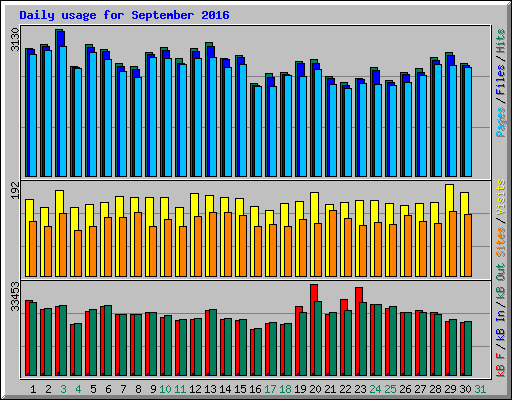
Task: Click day label 9 on the x-axis
Action: [x=153, y=389]
